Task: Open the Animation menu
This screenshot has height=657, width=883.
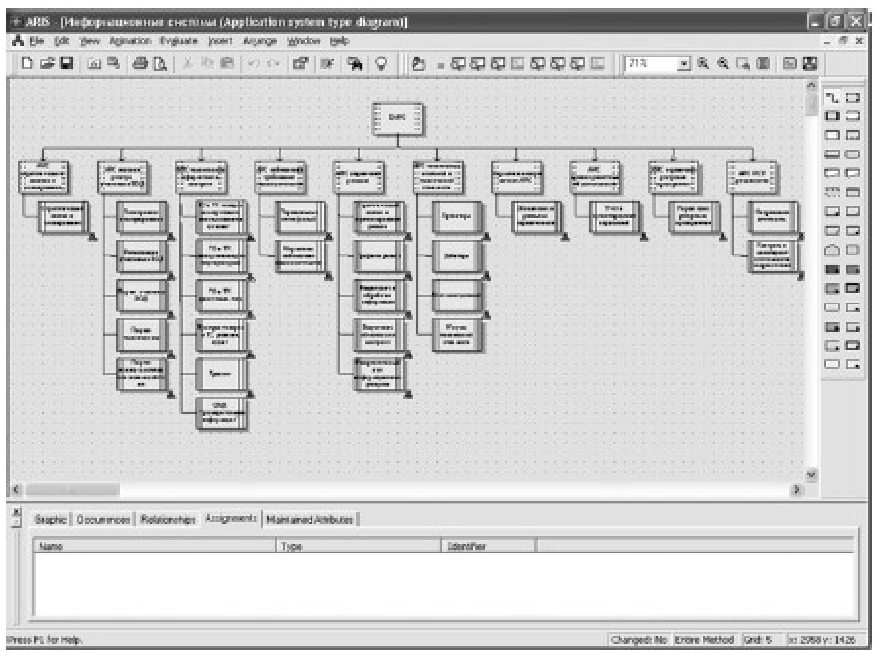Action: click(130, 41)
